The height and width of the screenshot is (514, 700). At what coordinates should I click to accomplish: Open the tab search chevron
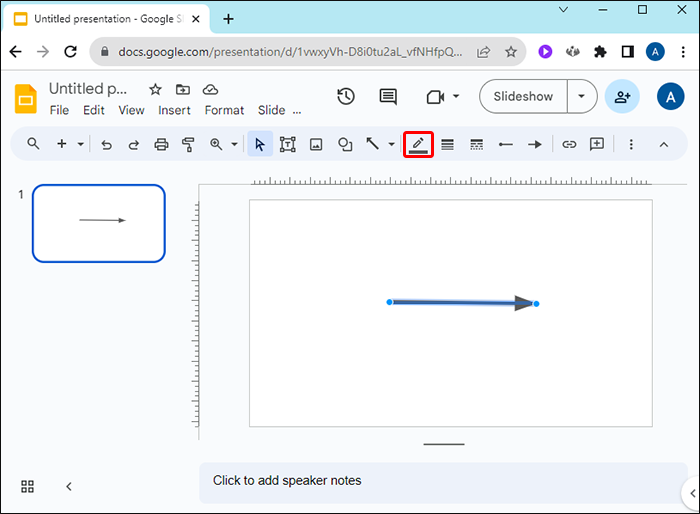click(563, 10)
